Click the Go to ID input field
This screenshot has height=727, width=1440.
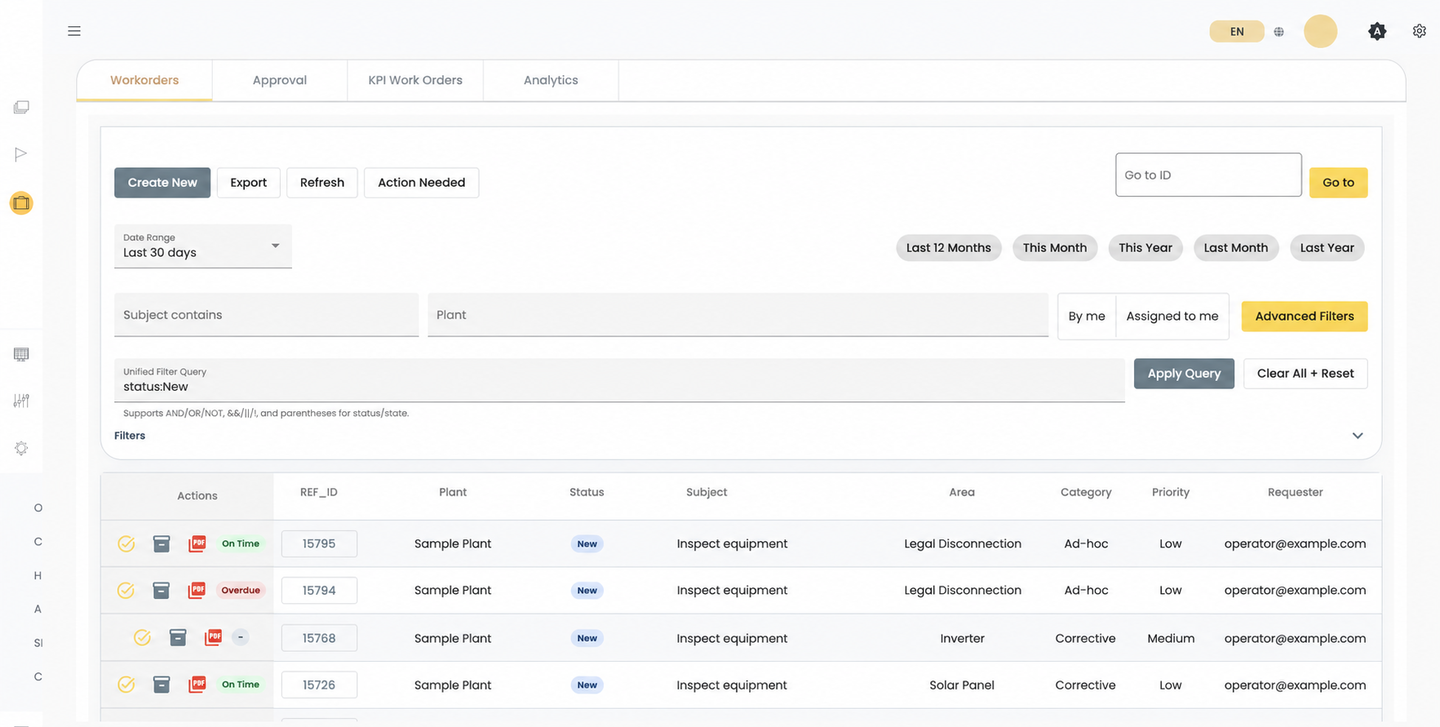[x=1208, y=175]
